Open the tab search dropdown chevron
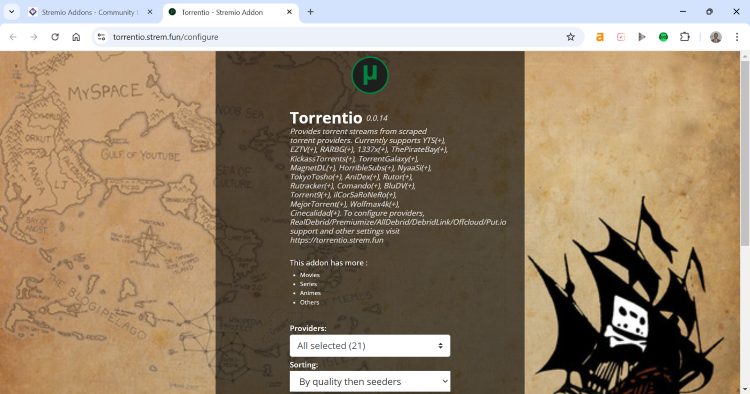 [x=11, y=12]
